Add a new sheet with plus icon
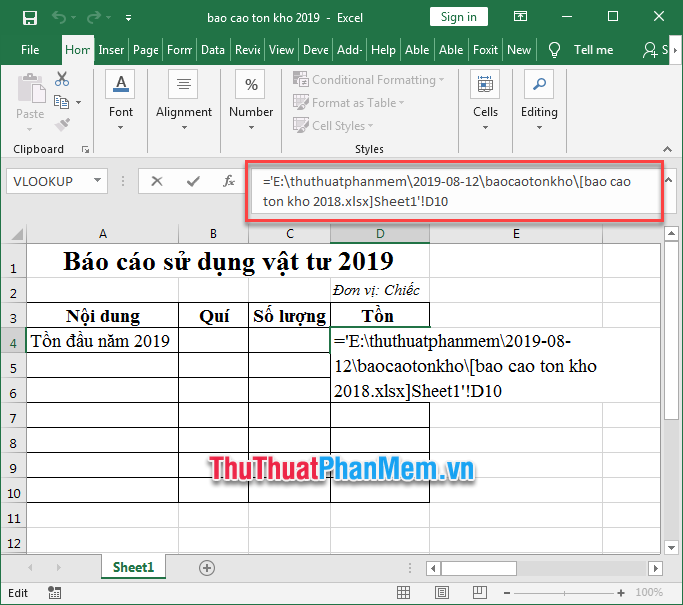 (207, 567)
